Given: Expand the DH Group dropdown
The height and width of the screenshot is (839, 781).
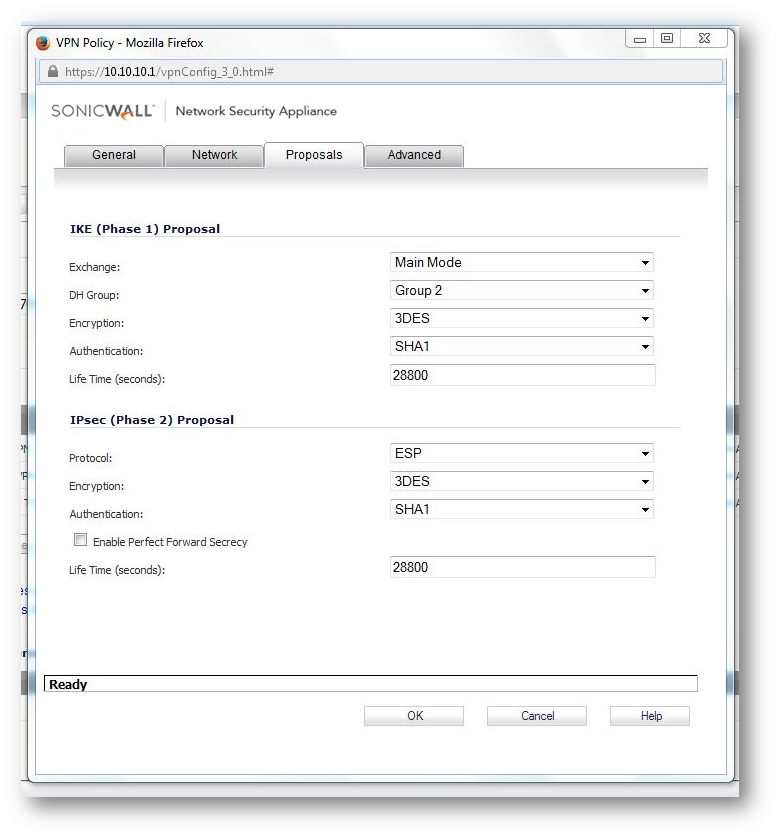Looking at the screenshot, I should point(521,291).
